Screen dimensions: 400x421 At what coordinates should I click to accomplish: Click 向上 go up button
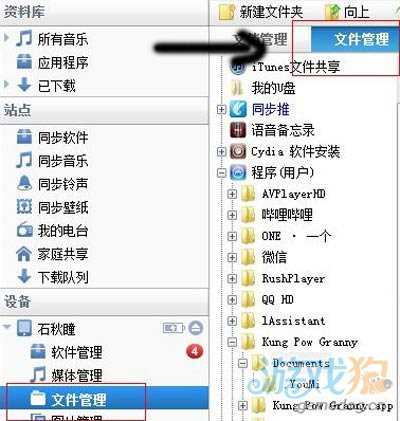pyautogui.click(x=347, y=12)
